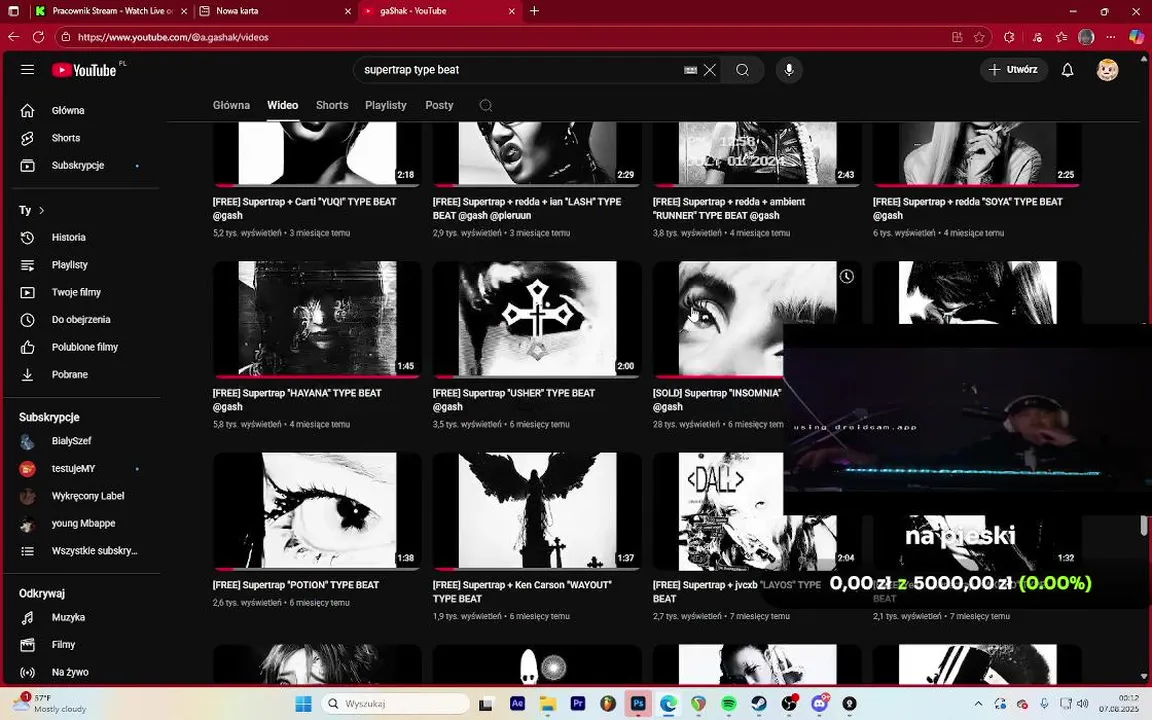Click the browser address bar
The height and width of the screenshot is (720, 1152).
pos(507,37)
